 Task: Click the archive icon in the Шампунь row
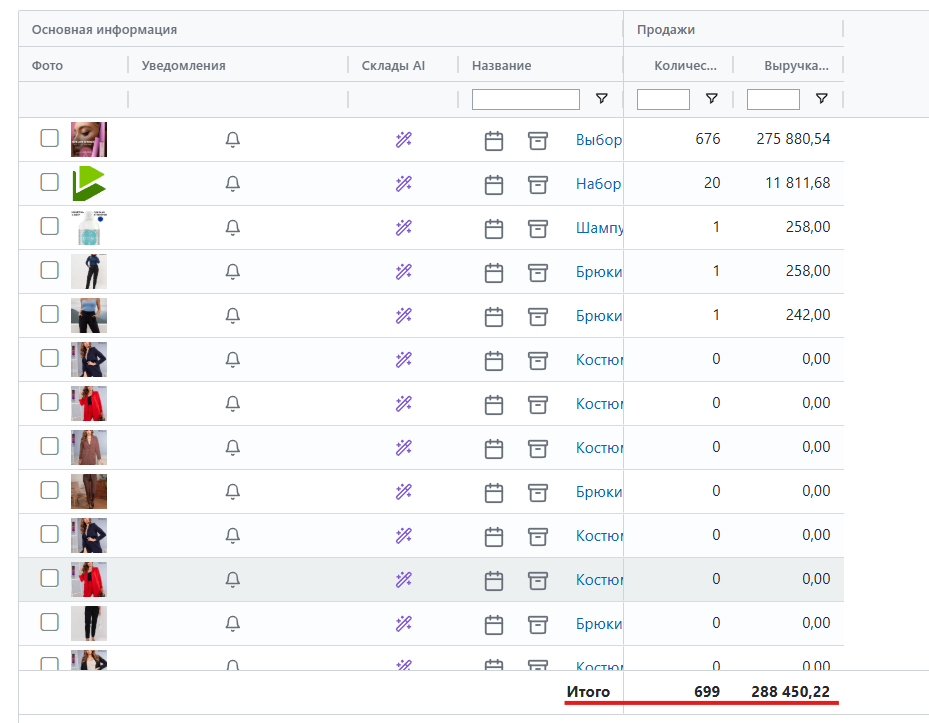(x=538, y=229)
